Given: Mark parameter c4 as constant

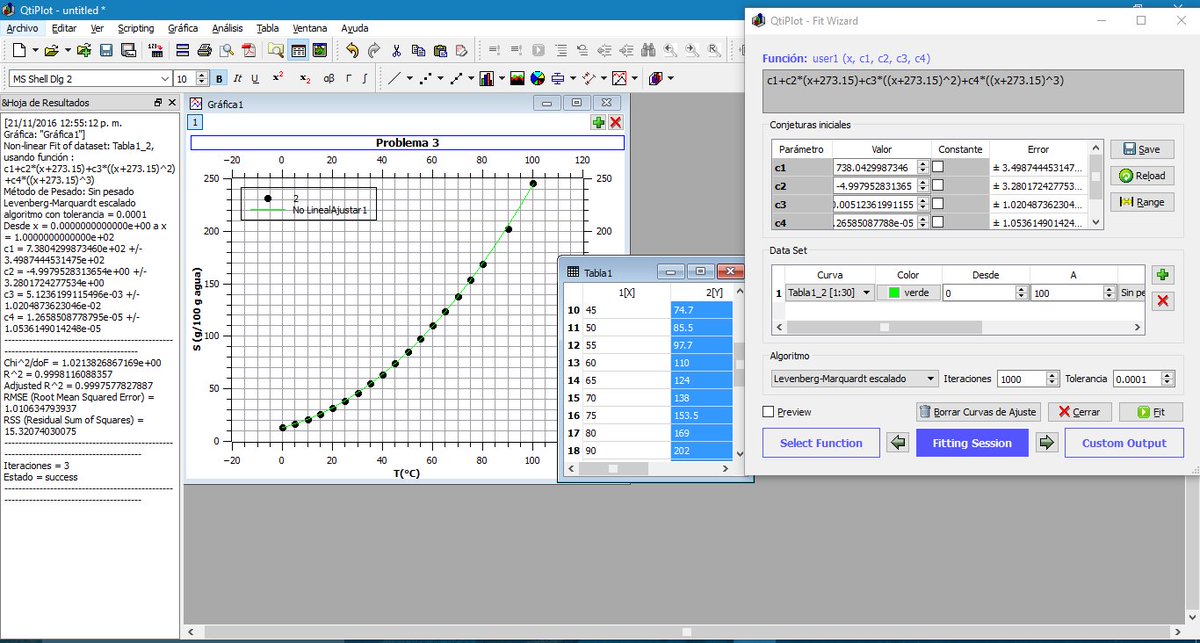Looking at the screenshot, I should (x=939, y=222).
